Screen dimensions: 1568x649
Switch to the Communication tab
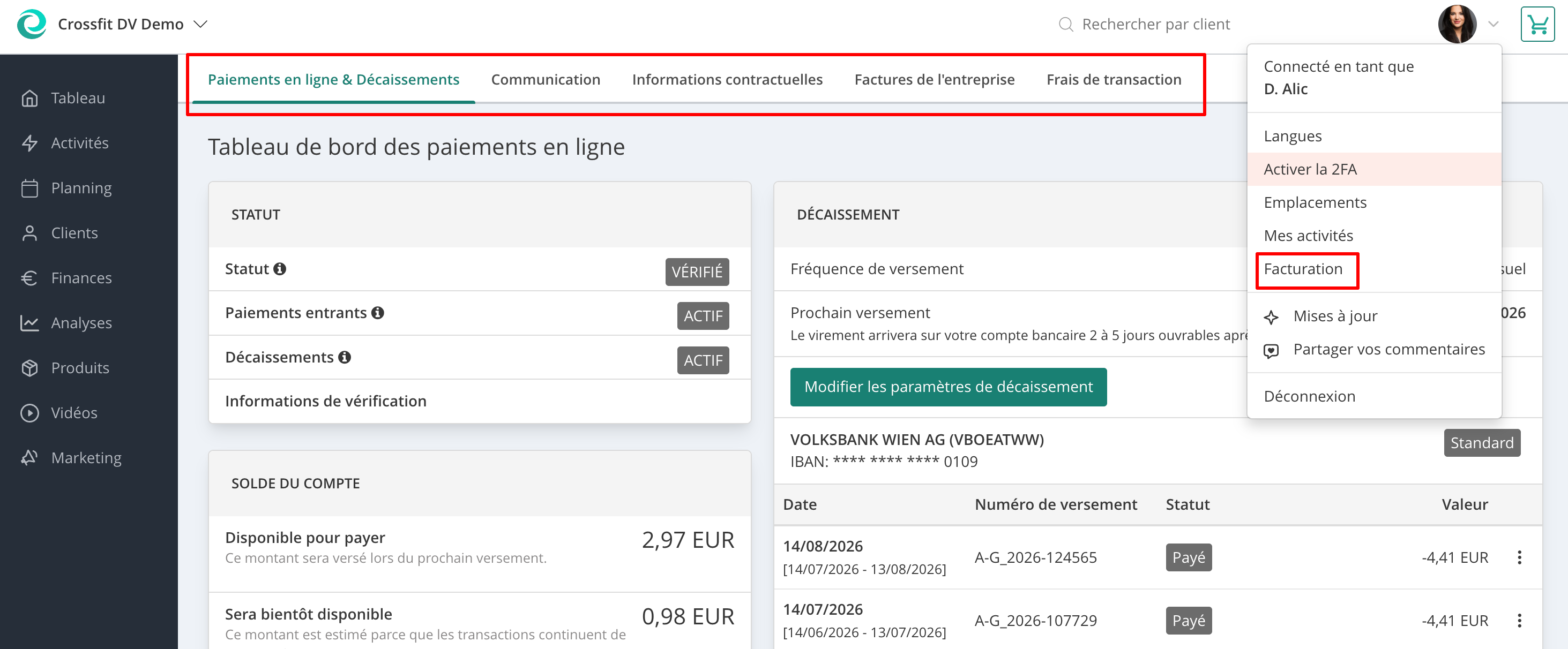(546, 80)
